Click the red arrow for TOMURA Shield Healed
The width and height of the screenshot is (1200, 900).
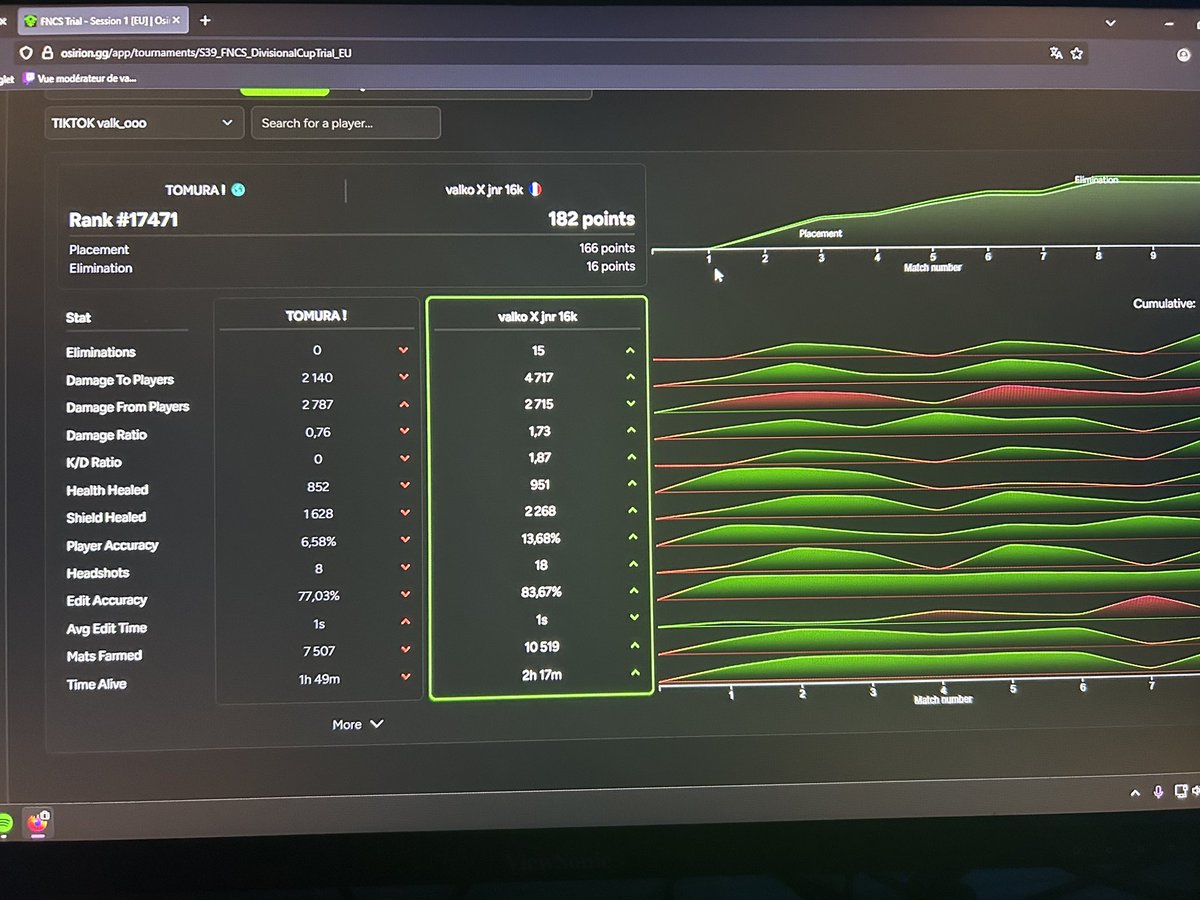click(403, 513)
